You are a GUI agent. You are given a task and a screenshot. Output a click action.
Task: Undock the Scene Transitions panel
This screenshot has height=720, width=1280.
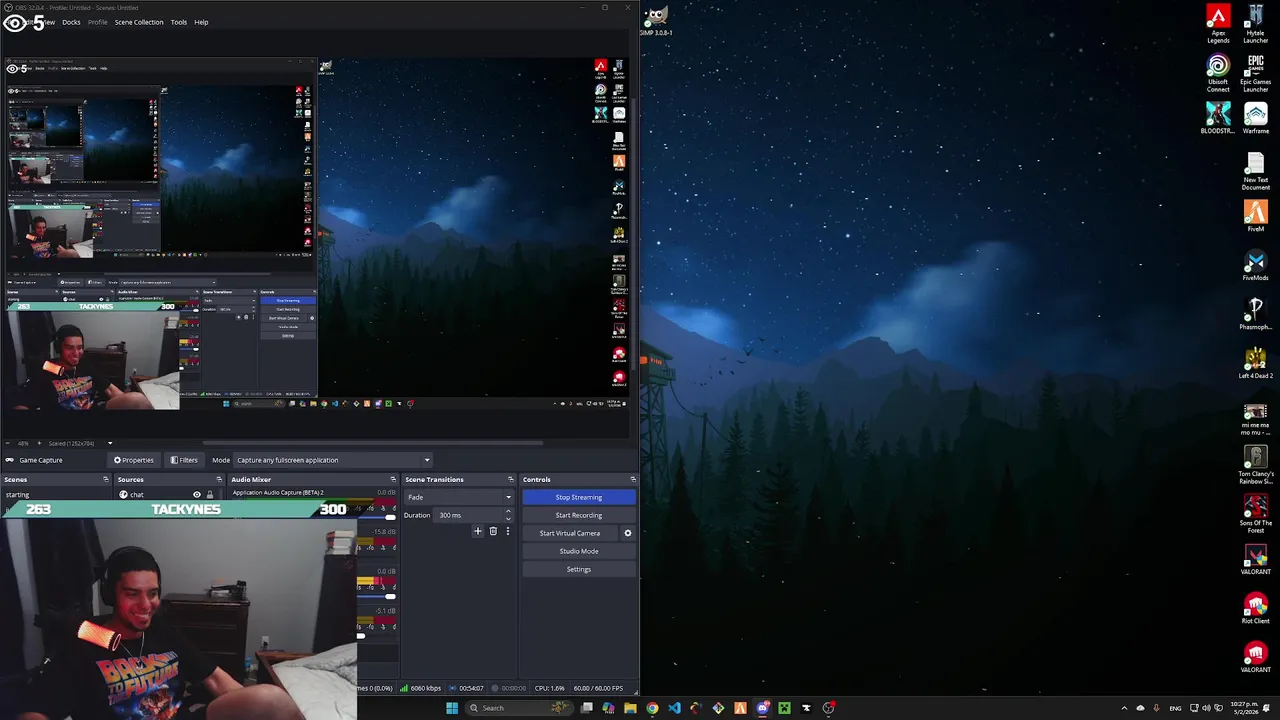coord(511,479)
